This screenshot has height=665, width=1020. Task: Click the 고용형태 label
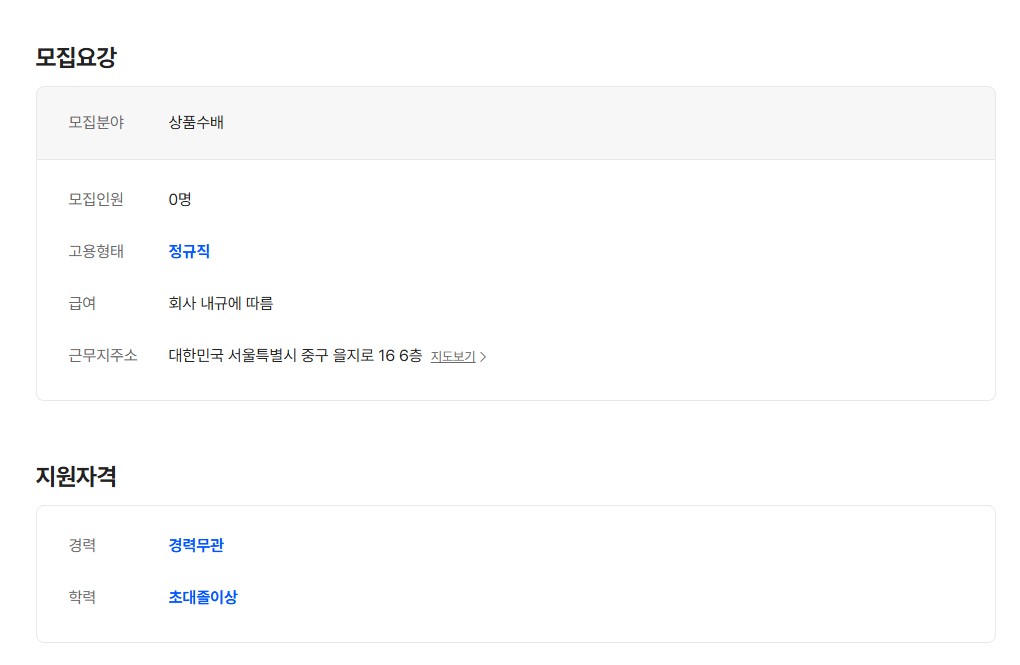coord(96,251)
